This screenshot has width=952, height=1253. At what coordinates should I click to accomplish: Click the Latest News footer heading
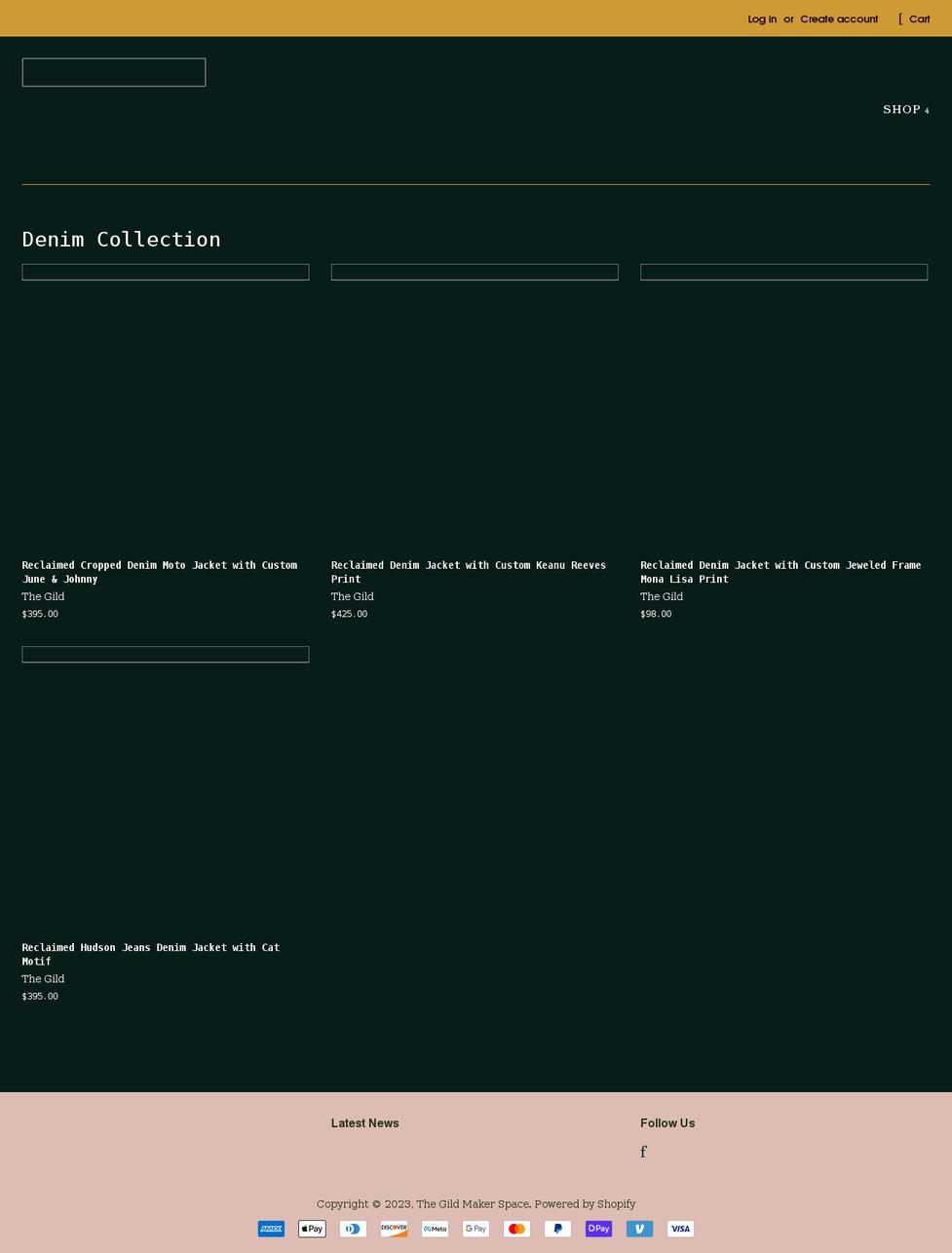coord(364,1123)
